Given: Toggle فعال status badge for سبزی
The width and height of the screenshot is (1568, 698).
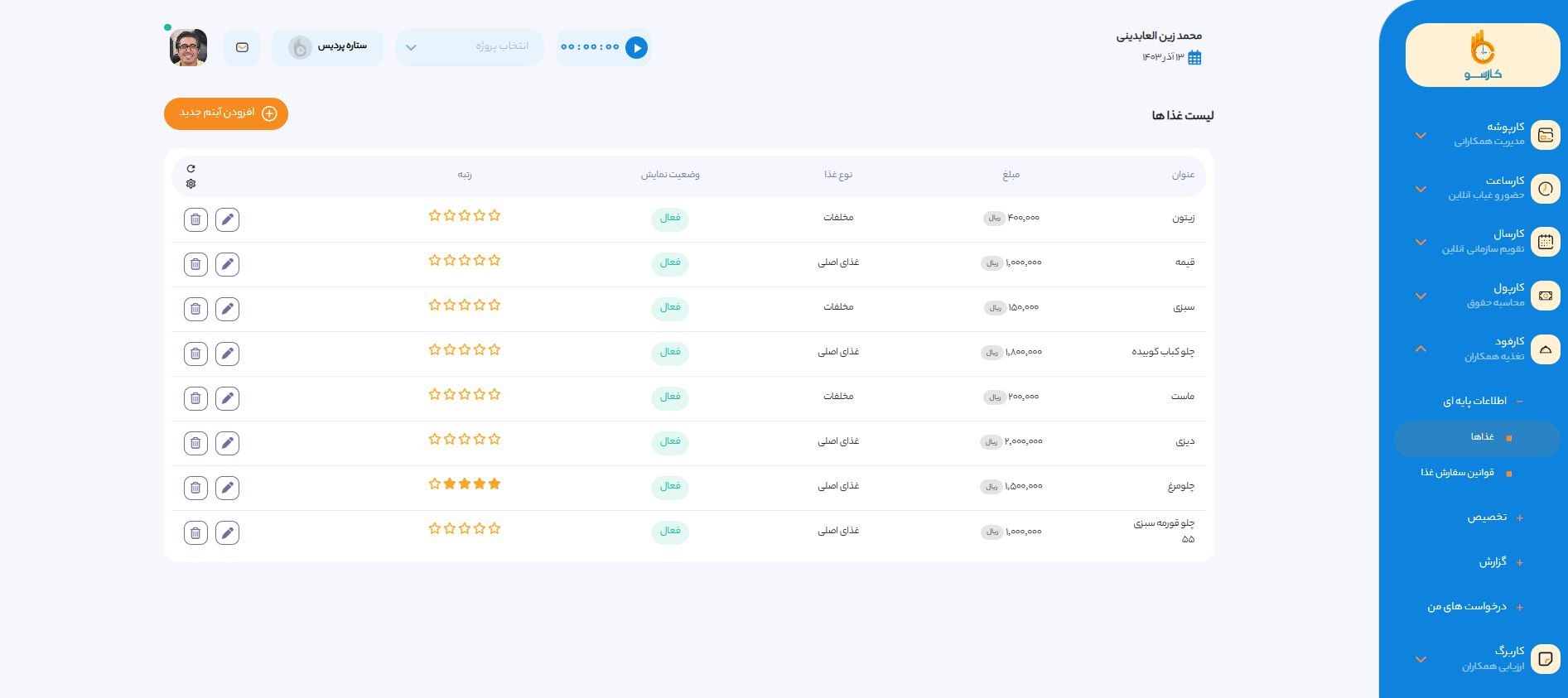Looking at the screenshot, I should coord(669,307).
